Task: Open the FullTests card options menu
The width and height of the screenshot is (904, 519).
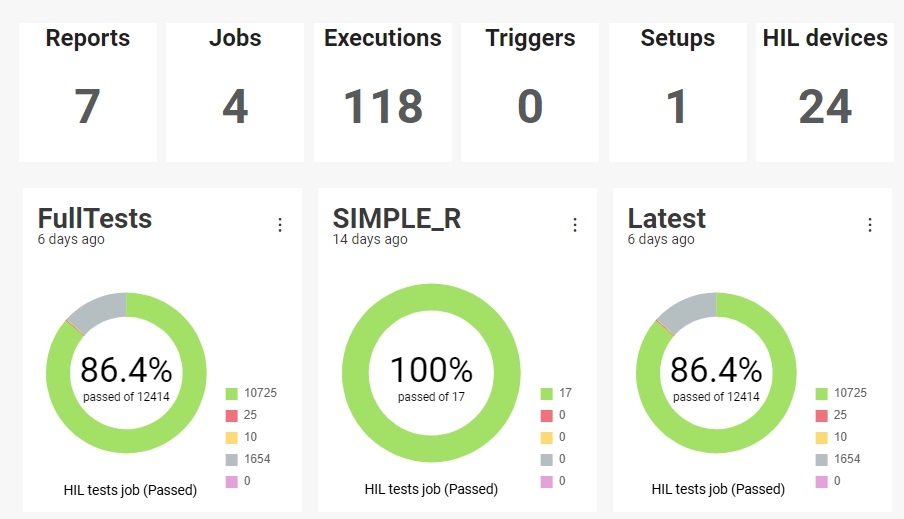Action: (280, 225)
